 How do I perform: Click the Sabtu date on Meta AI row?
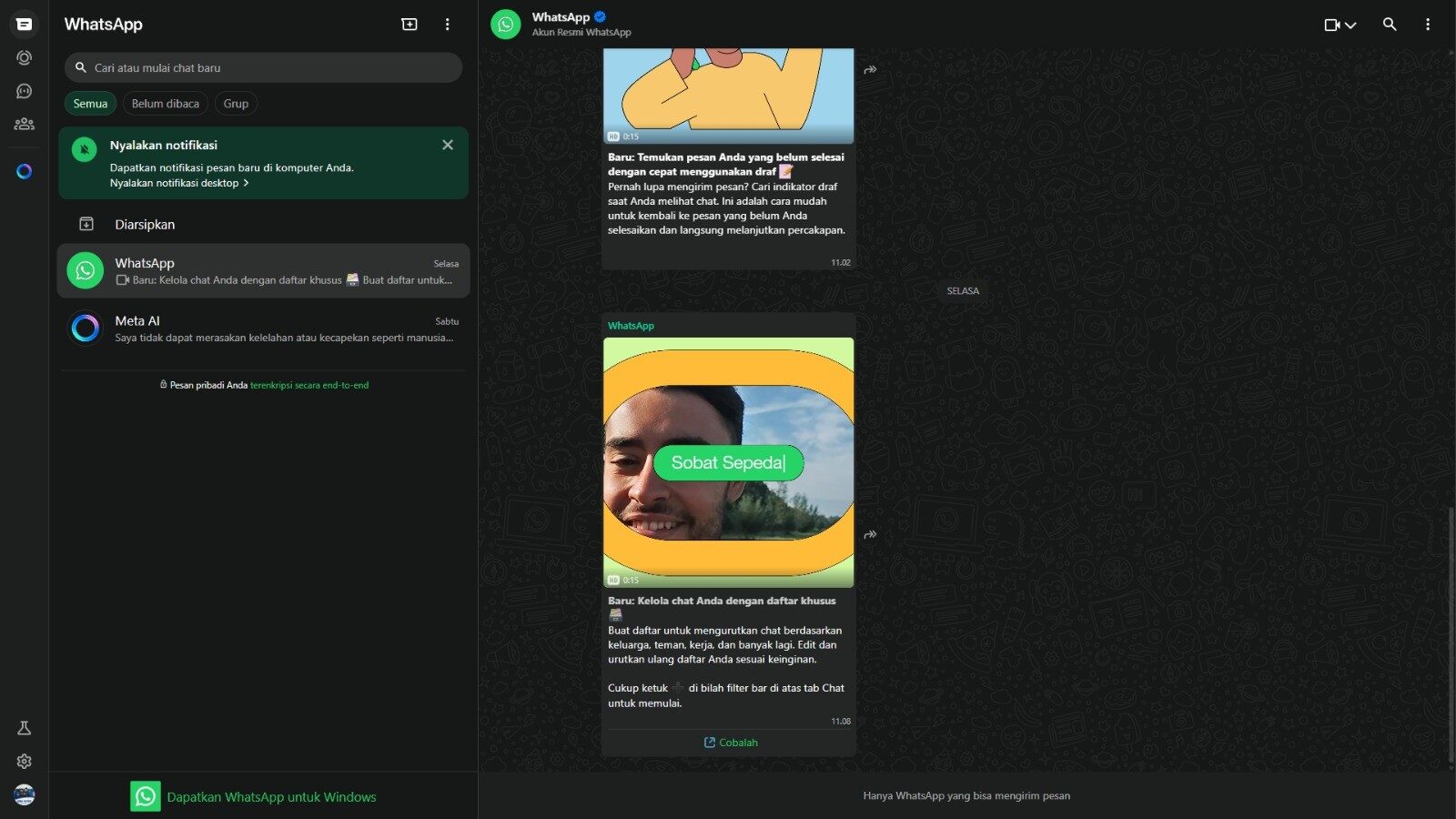pos(447,321)
